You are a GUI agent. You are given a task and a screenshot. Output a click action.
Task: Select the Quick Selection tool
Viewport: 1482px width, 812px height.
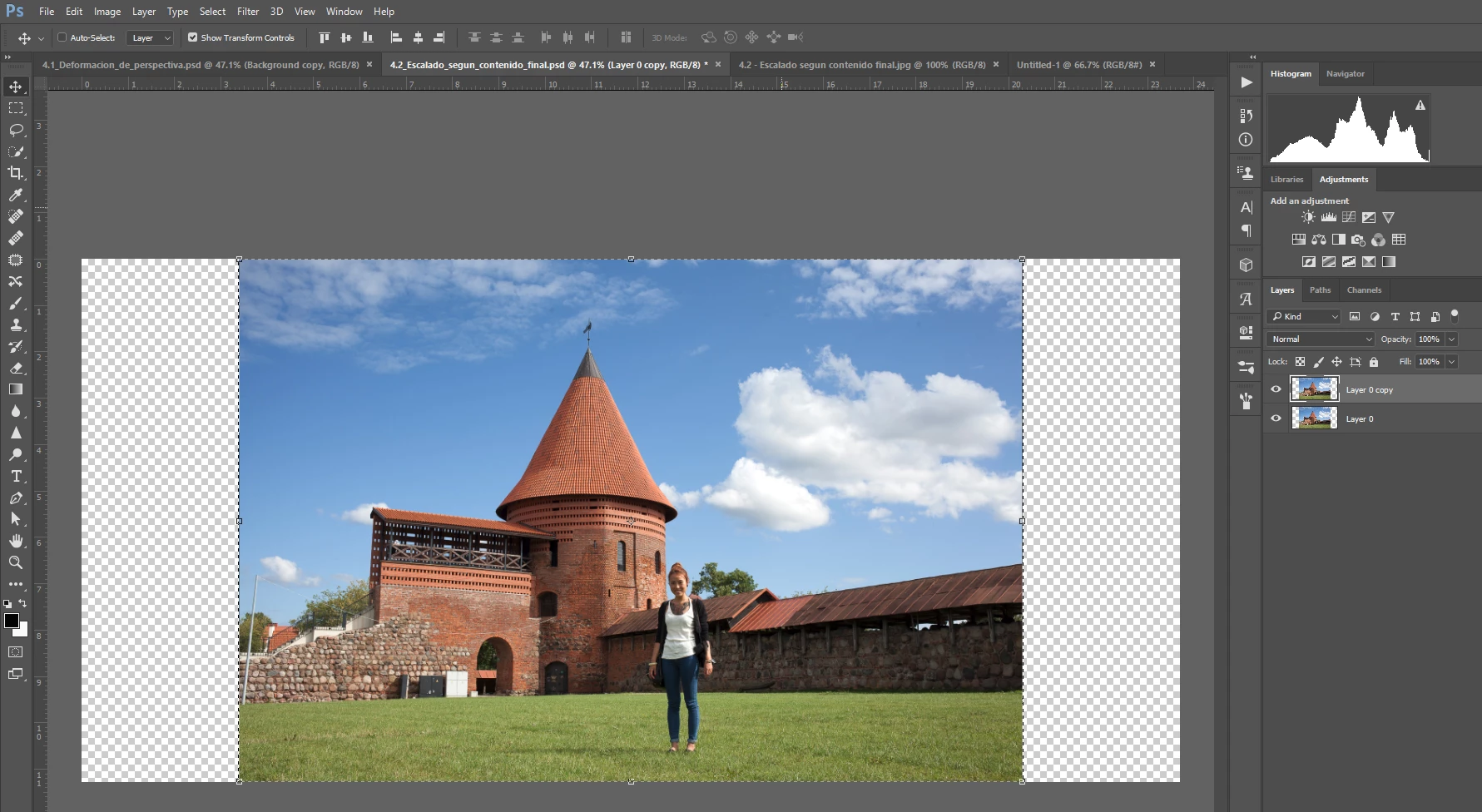click(x=16, y=151)
